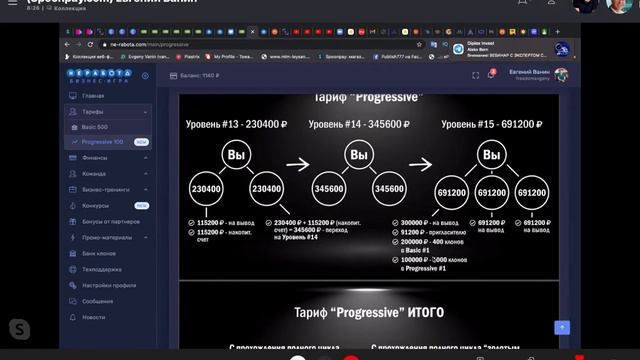Image resolution: width=640 pixels, height=360 pixels.
Task: Click the Skype S icon
Action: click(19, 329)
